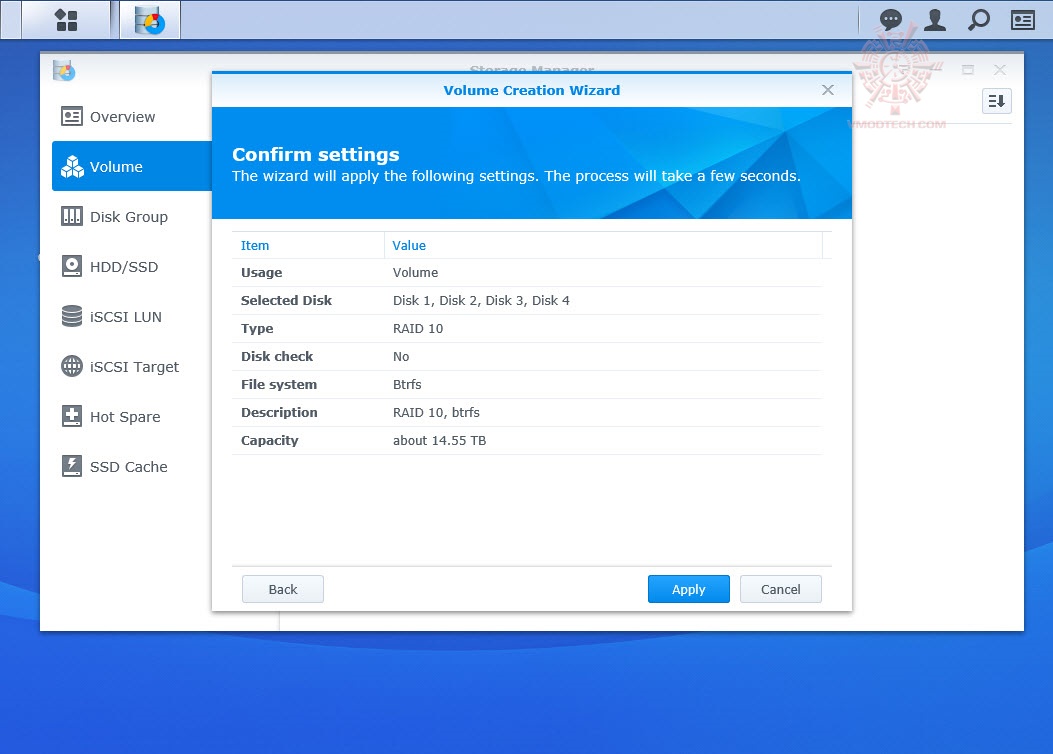Click Storage Manager window logo icon
This screenshot has width=1053, height=754.
64,70
